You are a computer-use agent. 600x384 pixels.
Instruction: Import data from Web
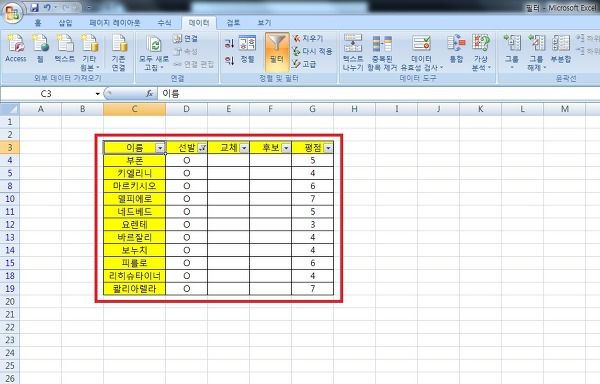click(x=40, y=49)
